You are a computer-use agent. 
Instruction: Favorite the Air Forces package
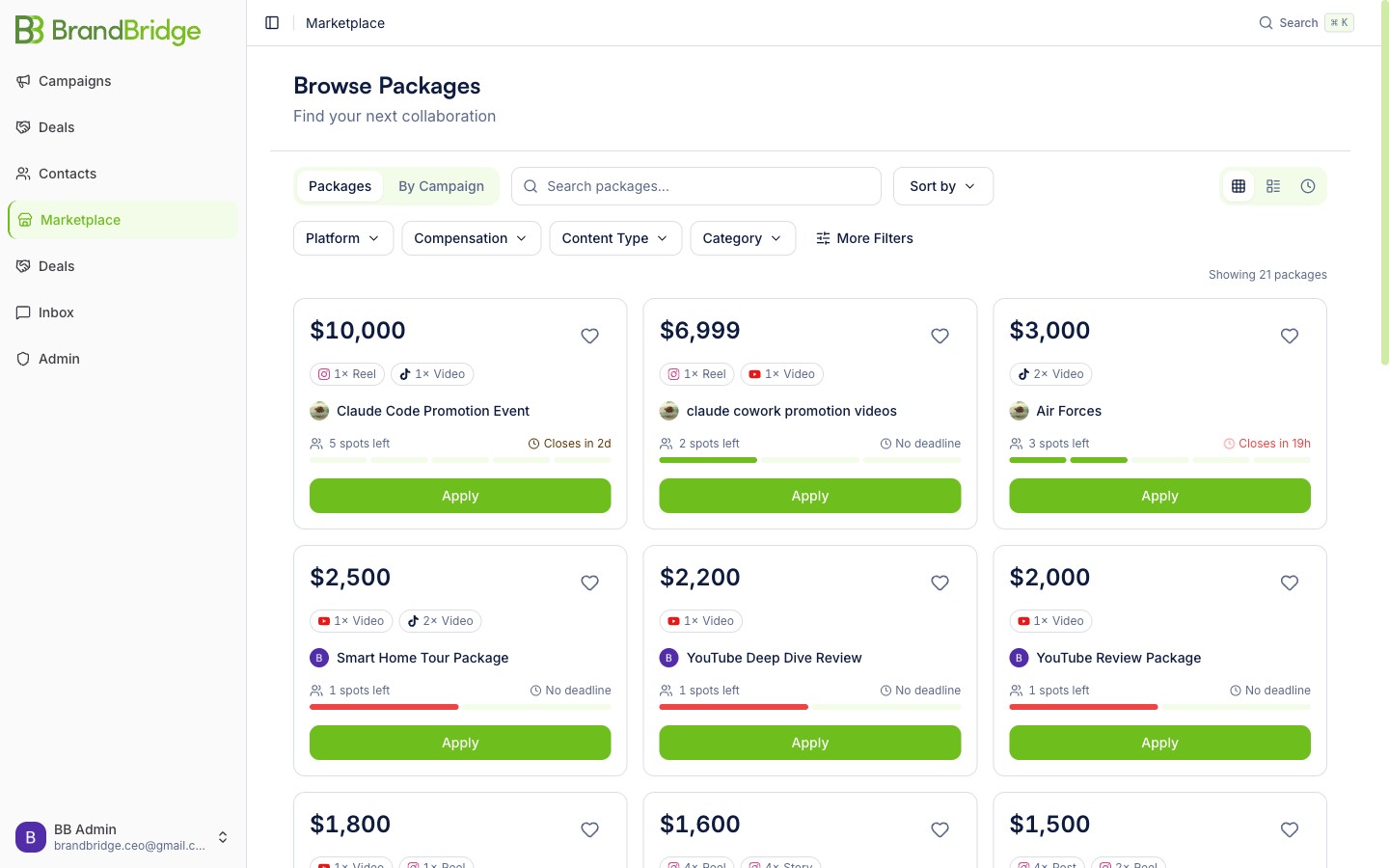point(1290,336)
